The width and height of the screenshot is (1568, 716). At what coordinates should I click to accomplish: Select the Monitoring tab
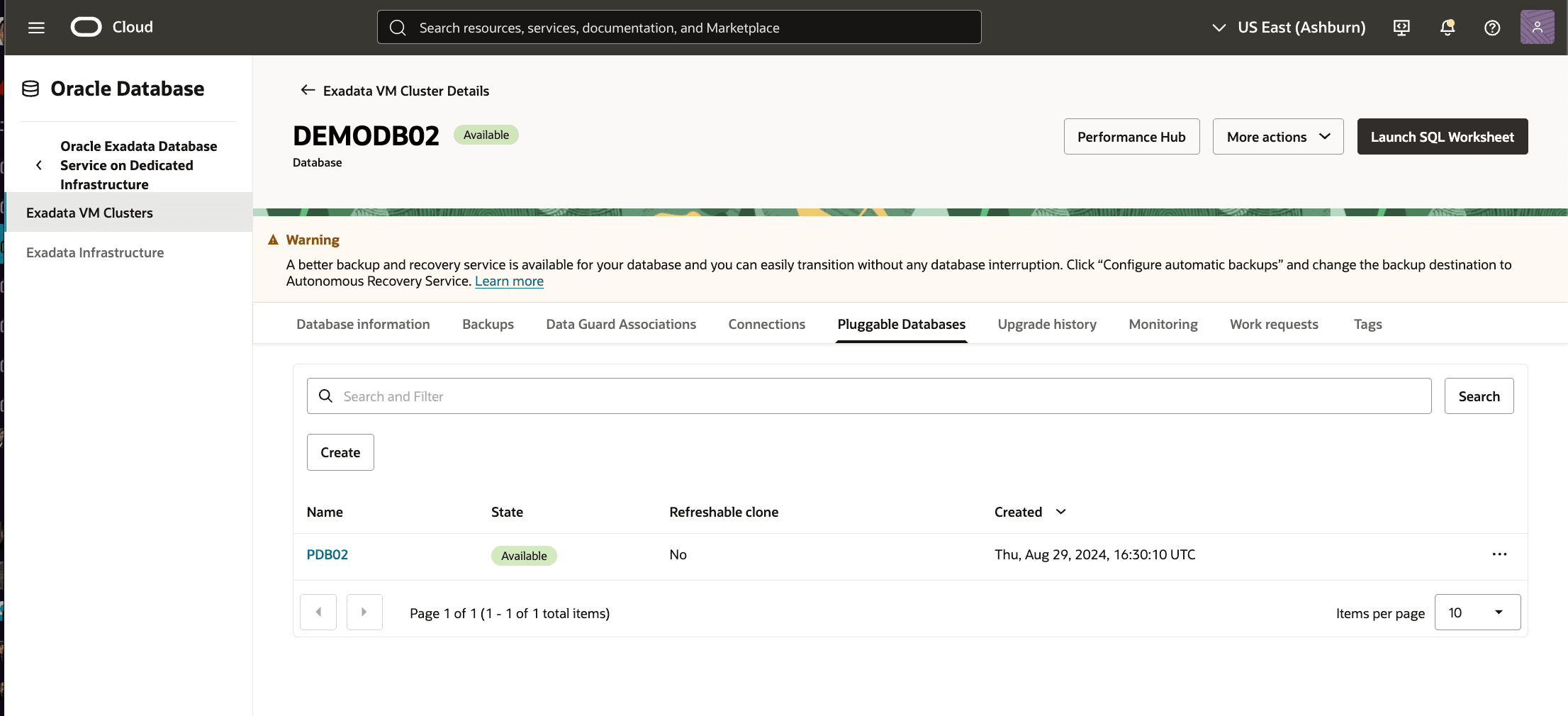(x=1163, y=324)
